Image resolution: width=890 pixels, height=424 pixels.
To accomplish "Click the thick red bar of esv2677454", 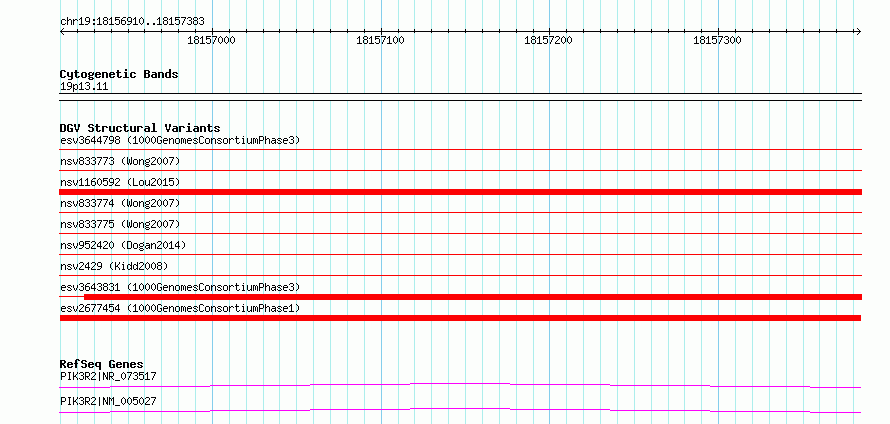I will point(461,318).
